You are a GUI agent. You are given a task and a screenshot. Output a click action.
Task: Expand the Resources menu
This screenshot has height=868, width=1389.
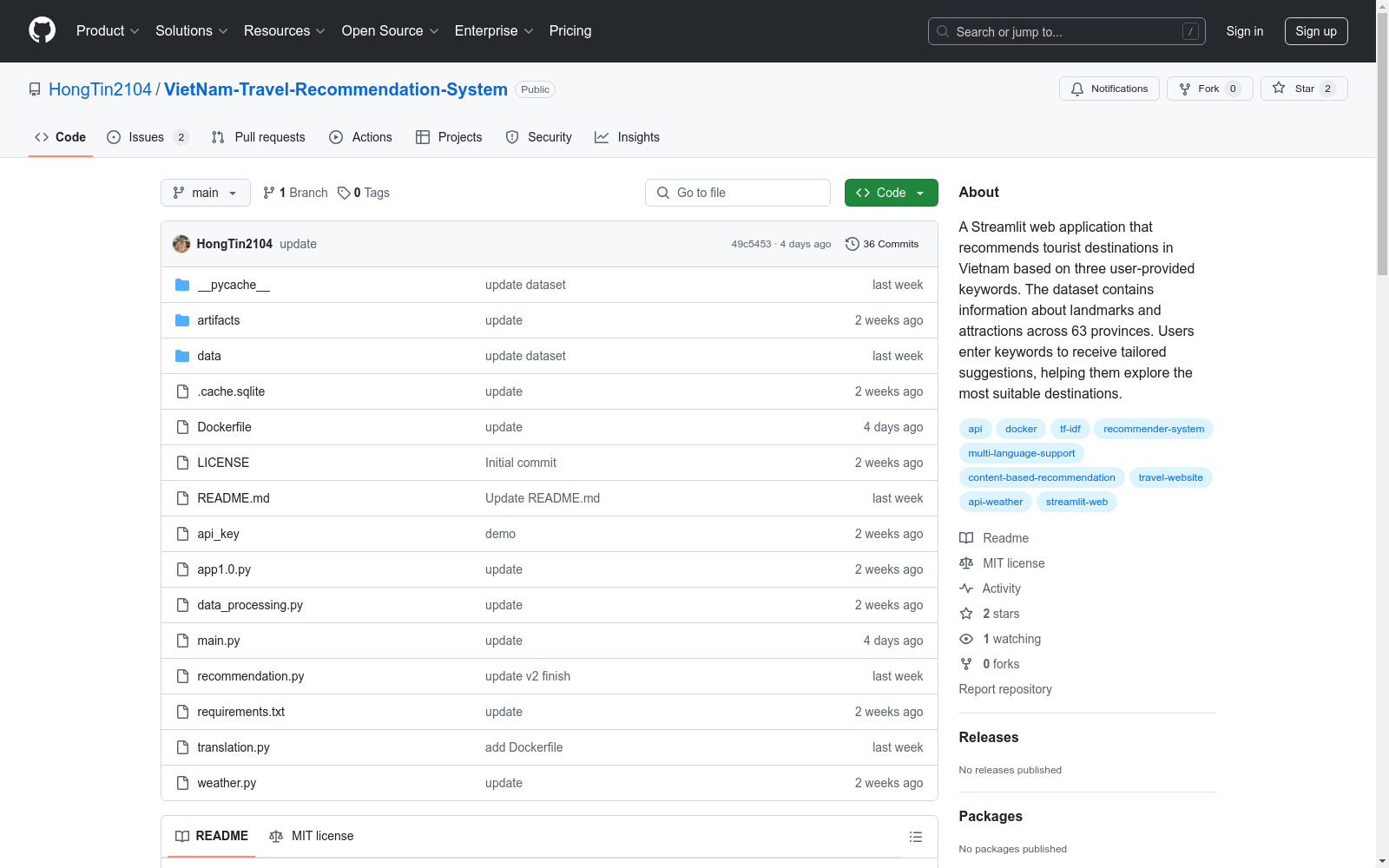point(285,31)
